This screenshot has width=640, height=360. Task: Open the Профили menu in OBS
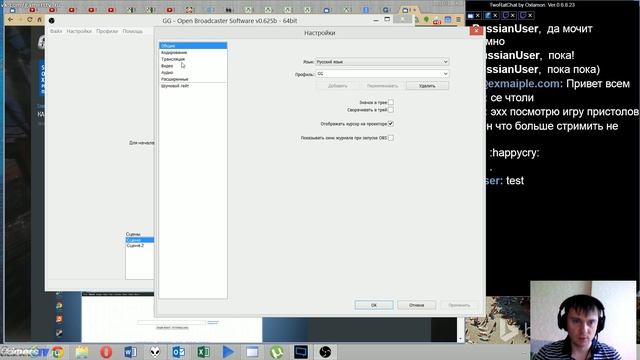(x=107, y=31)
